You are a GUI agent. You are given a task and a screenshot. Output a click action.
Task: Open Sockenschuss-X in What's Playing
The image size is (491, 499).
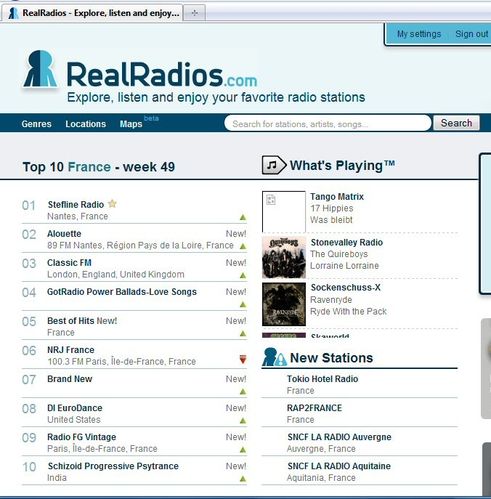[345, 287]
